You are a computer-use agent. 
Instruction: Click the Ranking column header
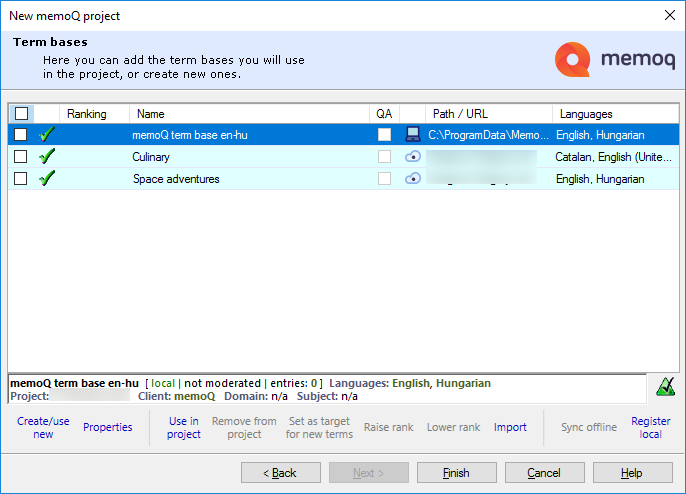[x=86, y=114]
